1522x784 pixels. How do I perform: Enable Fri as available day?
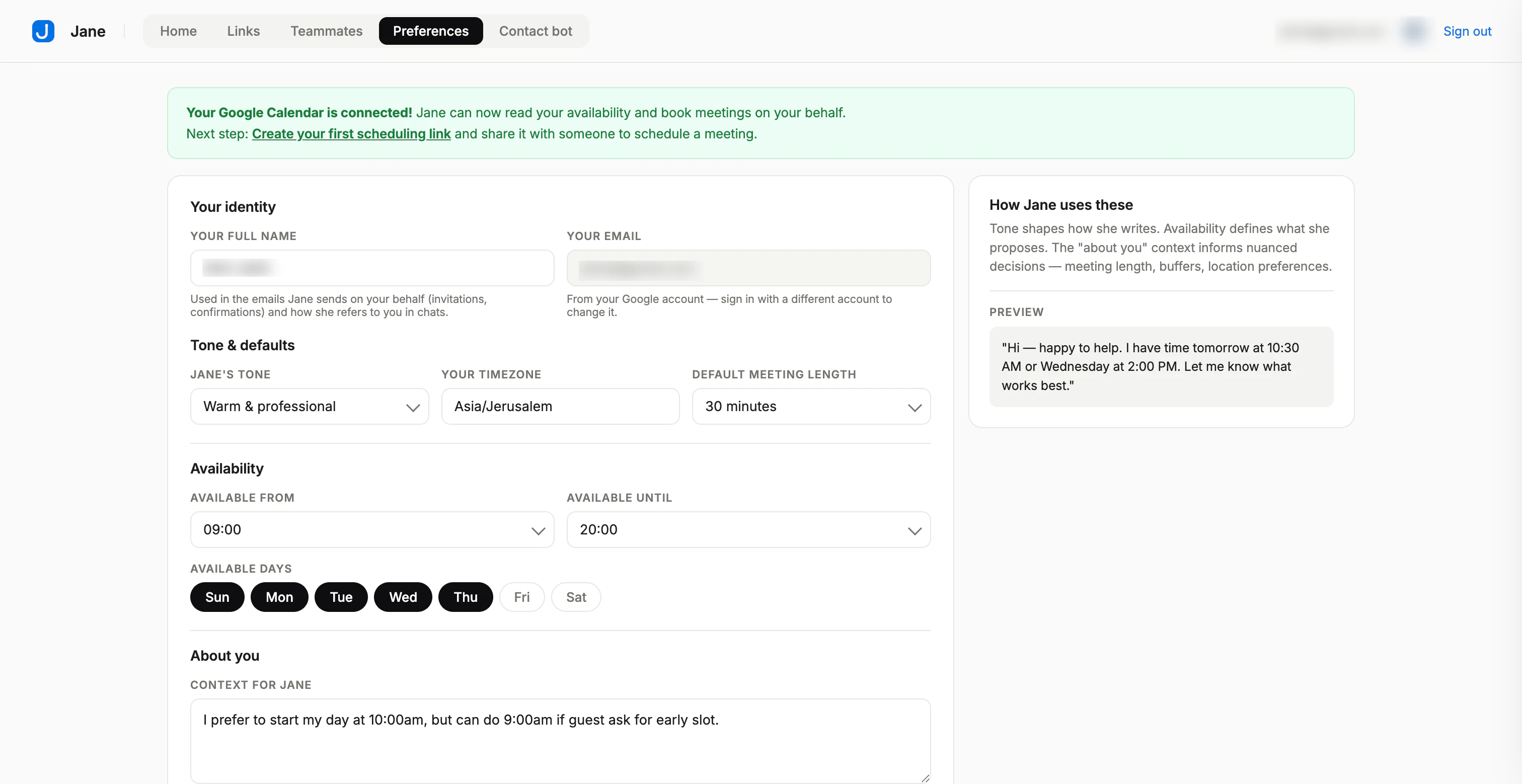click(x=522, y=597)
